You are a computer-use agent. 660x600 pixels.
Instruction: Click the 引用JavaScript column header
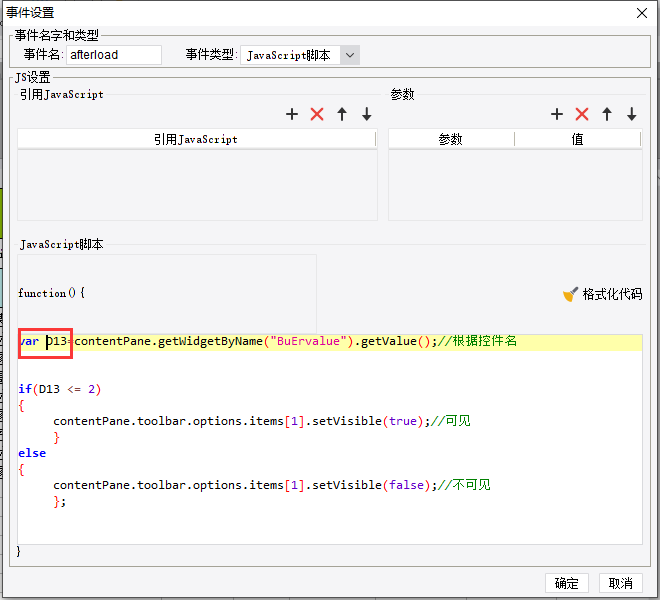tap(196, 139)
